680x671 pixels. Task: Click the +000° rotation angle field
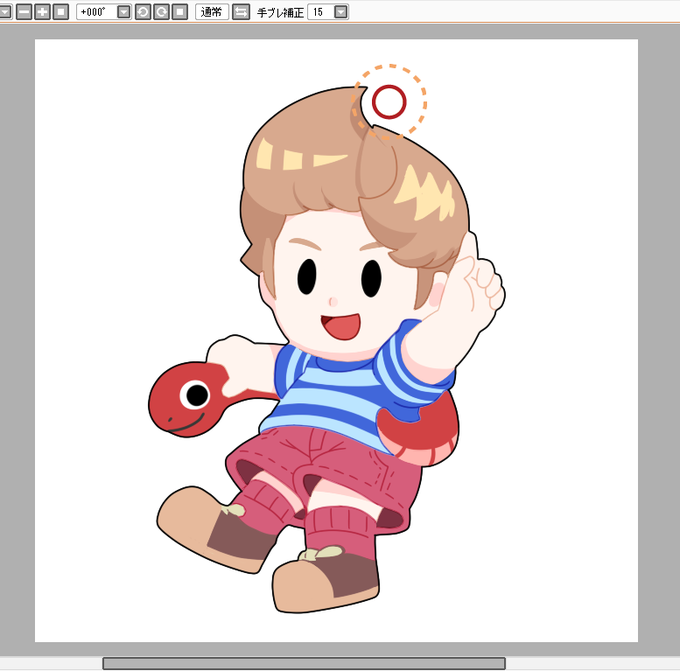pos(97,12)
